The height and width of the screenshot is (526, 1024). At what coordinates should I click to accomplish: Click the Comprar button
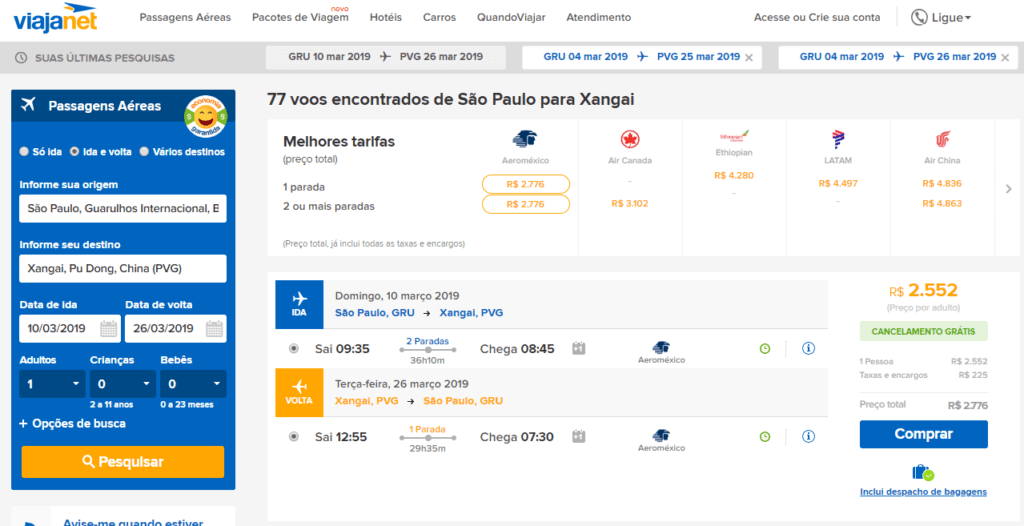click(923, 435)
